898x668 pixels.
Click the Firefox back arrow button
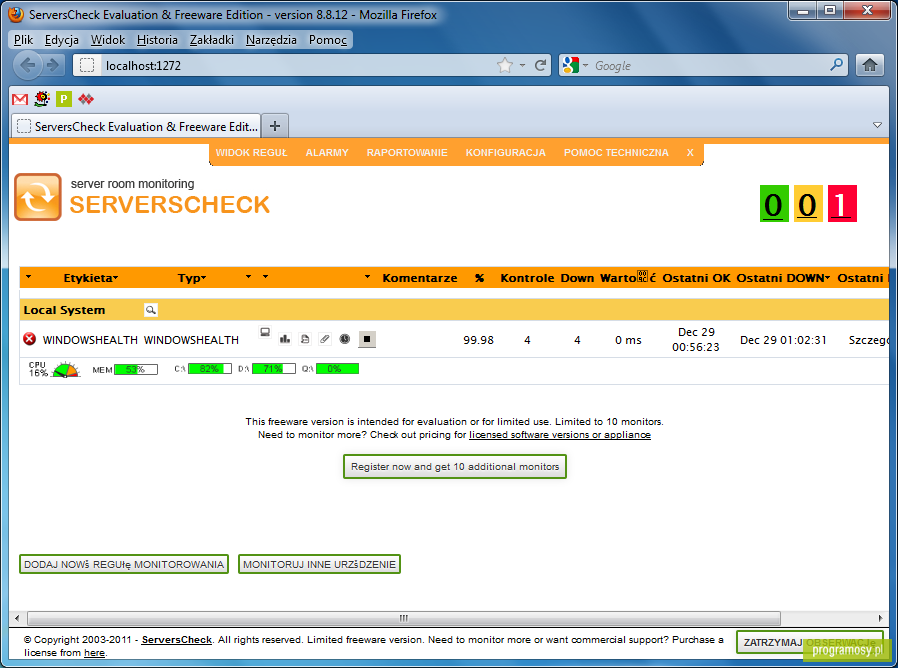point(27,65)
